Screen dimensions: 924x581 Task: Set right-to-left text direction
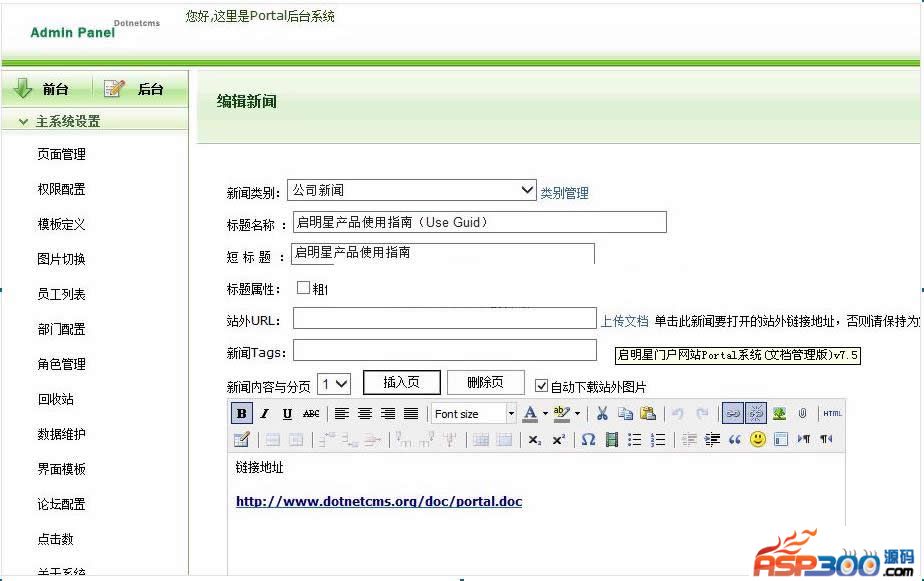827,440
